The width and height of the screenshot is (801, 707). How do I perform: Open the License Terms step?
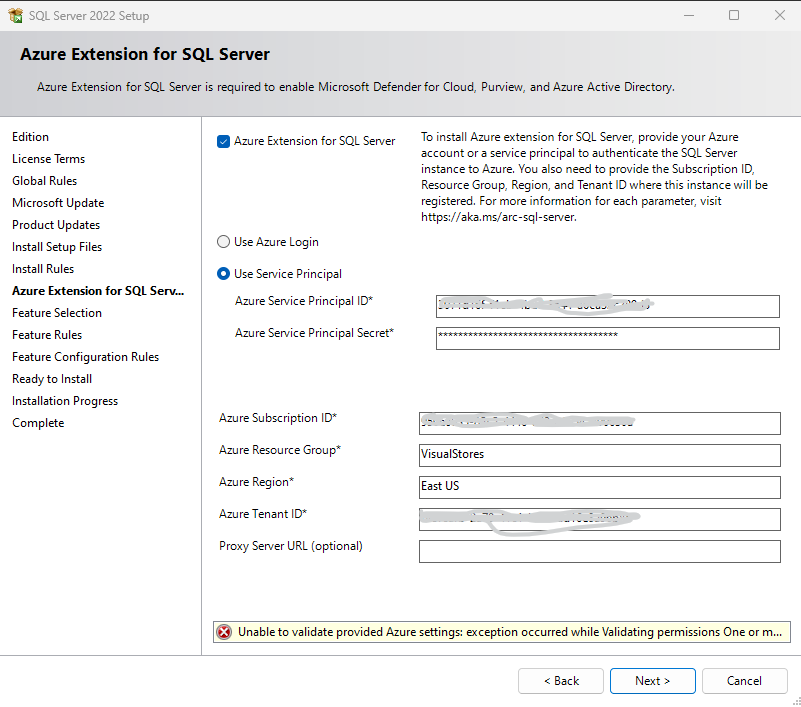point(48,158)
